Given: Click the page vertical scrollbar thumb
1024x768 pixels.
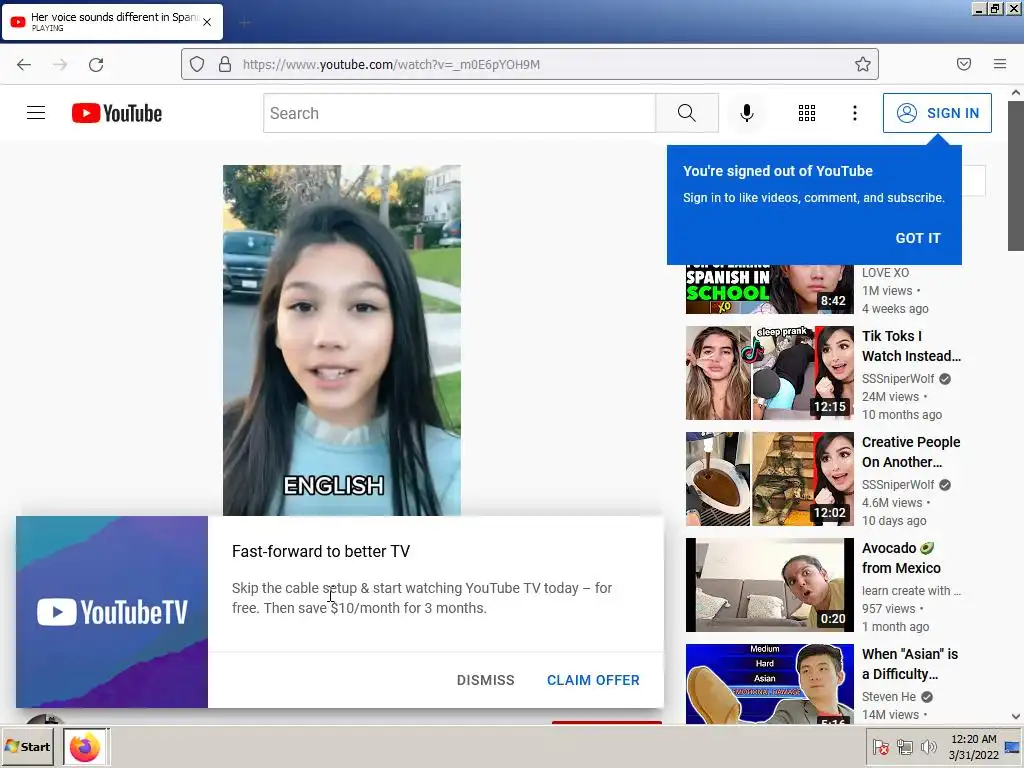Looking at the screenshot, I should [x=1016, y=176].
